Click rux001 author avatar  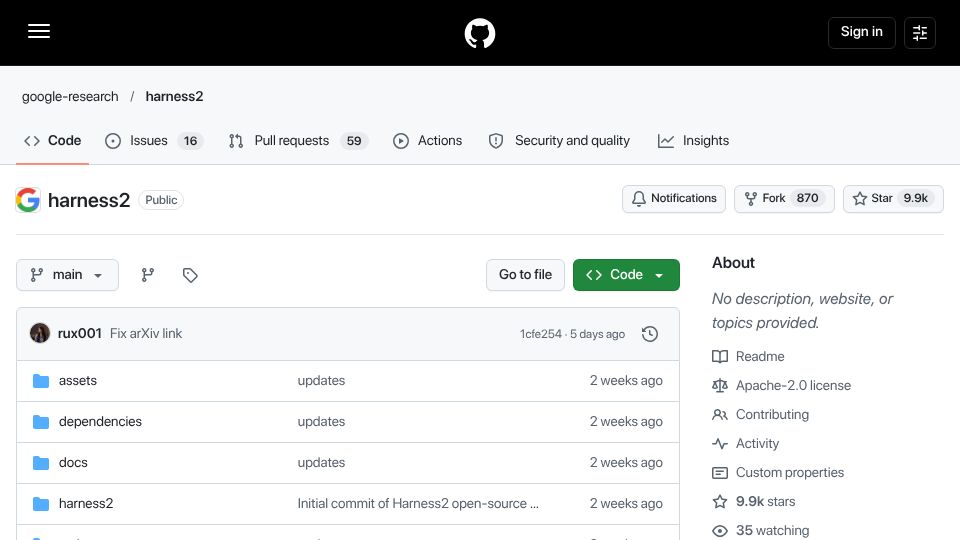pyautogui.click(x=40, y=334)
